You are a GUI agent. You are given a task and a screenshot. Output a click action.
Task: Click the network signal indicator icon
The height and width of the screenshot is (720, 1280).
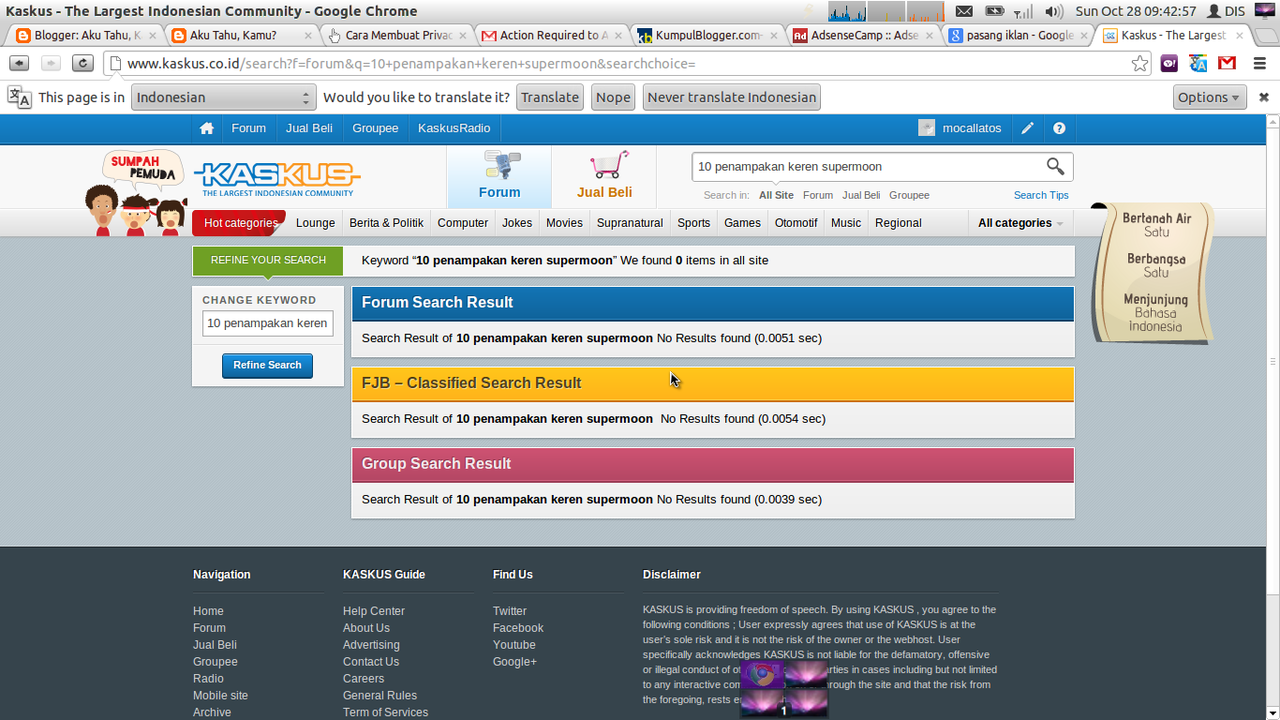coord(1023,11)
